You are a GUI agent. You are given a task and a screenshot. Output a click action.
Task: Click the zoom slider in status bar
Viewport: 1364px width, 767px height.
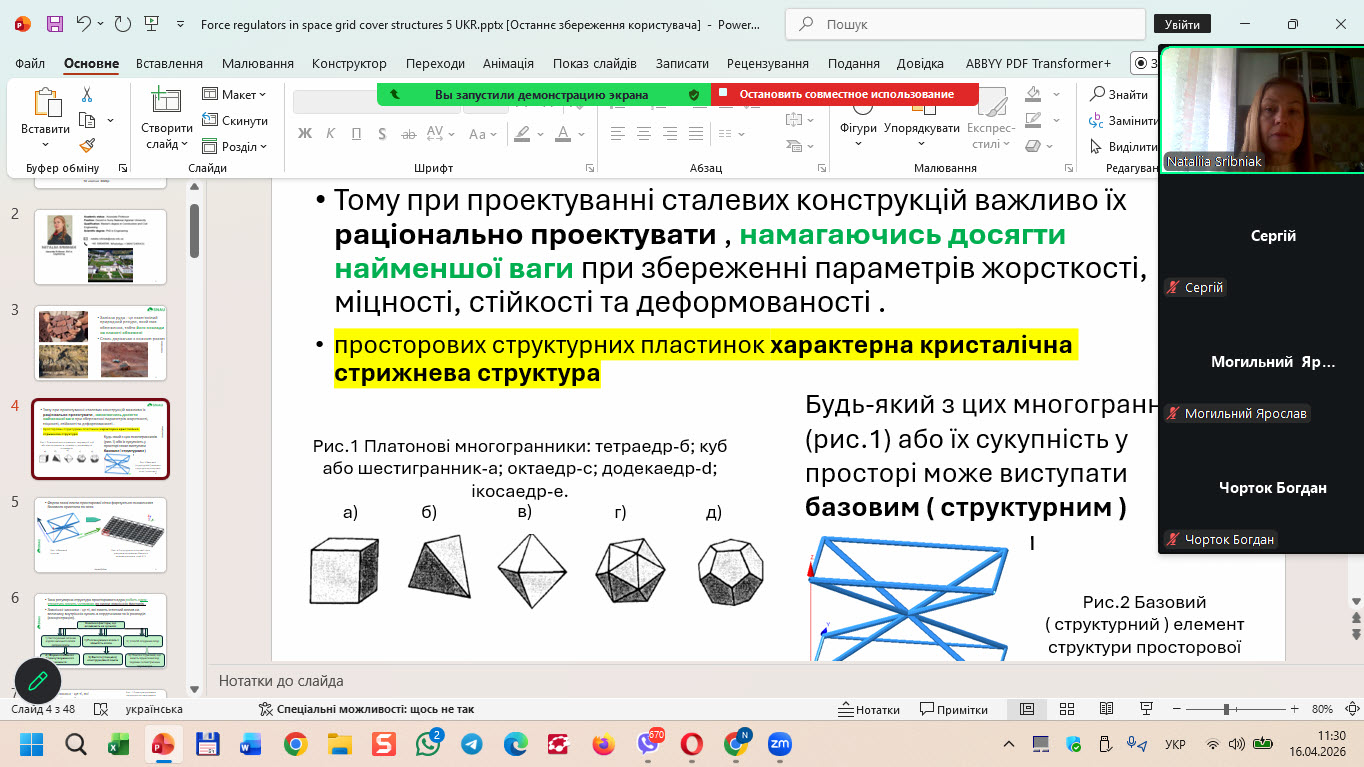click(x=1227, y=709)
